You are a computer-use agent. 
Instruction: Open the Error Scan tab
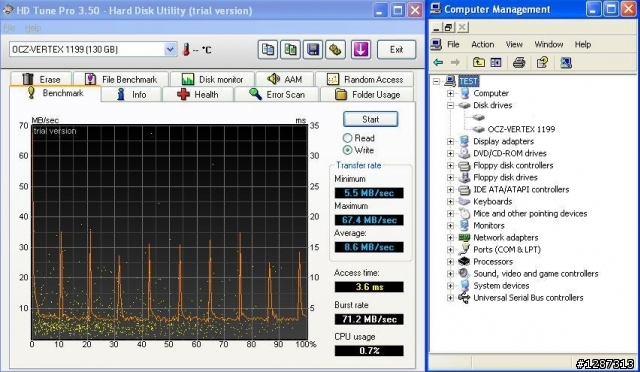pos(277,94)
